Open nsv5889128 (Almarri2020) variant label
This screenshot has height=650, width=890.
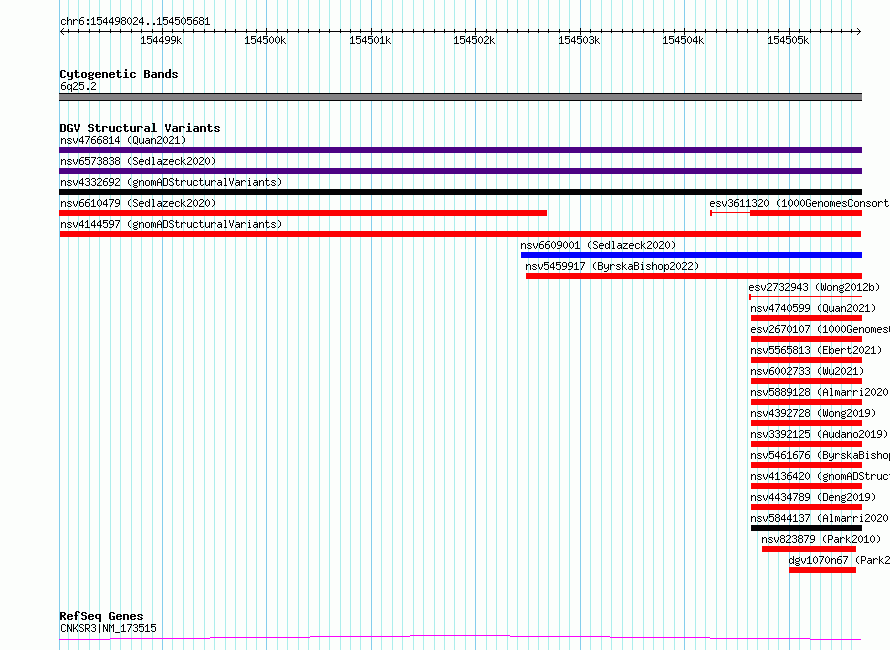(820, 392)
